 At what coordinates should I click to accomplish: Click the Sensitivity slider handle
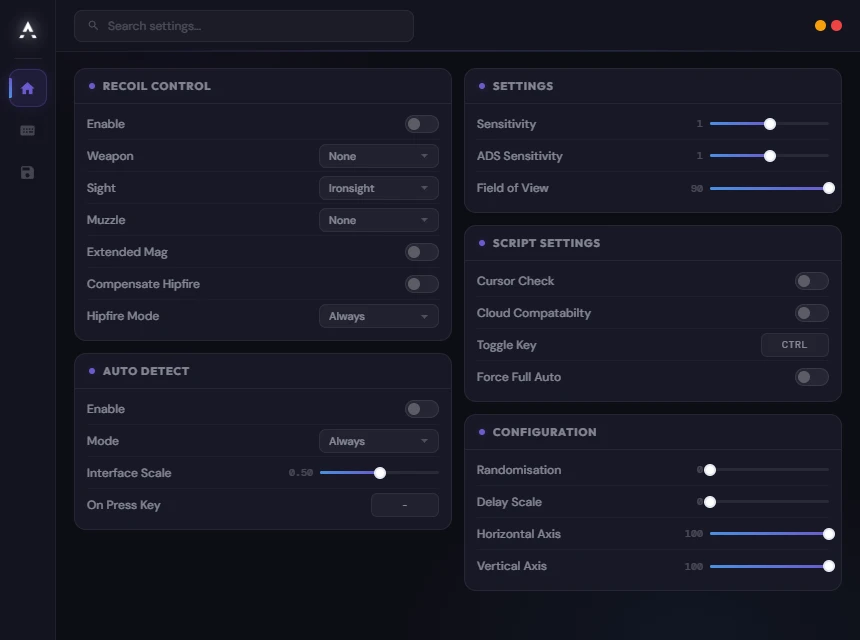tap(770, 124)
